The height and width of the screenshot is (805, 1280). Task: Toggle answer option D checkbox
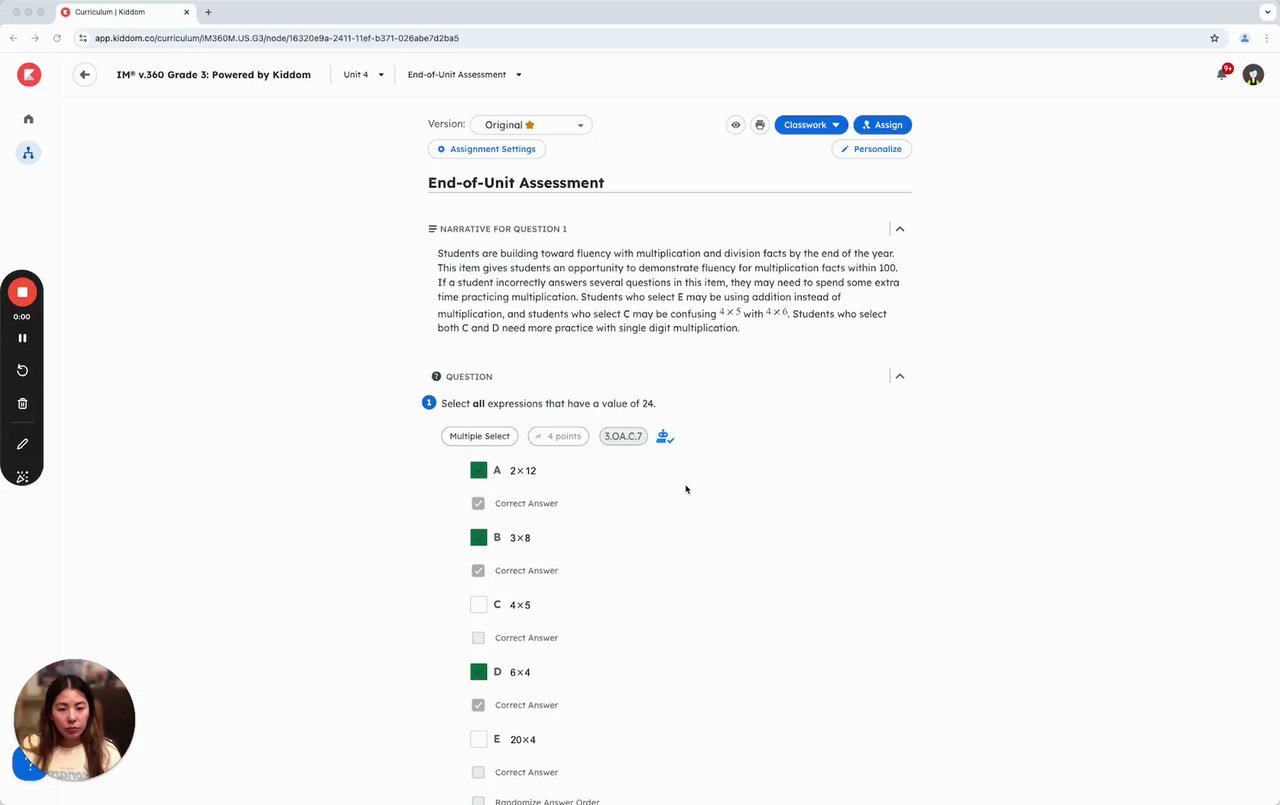[479, 672]
